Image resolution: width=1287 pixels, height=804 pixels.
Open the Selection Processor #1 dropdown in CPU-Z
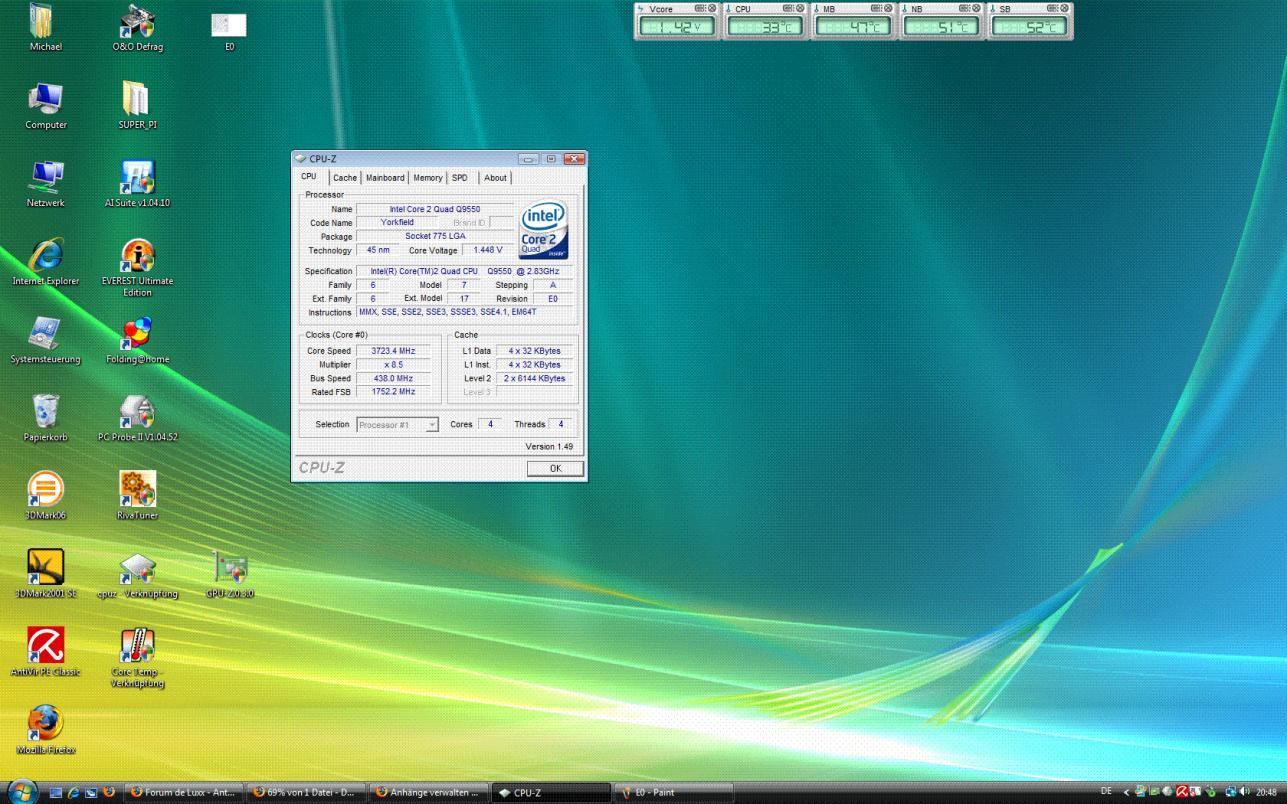pos(398,425)
